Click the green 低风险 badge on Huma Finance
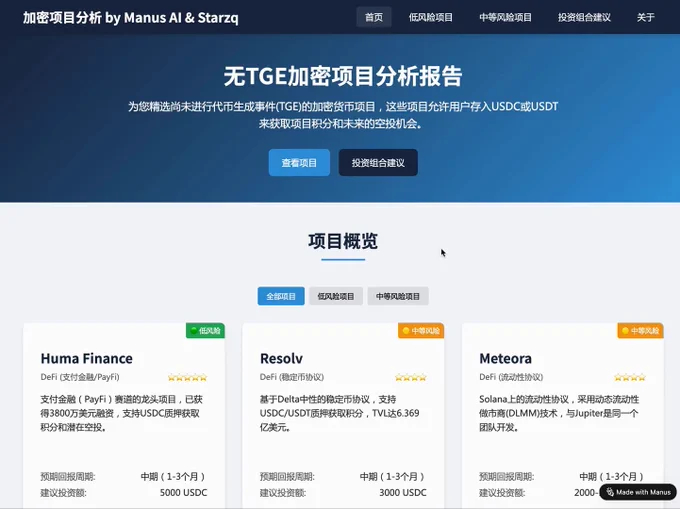 [x=205, y=331]
